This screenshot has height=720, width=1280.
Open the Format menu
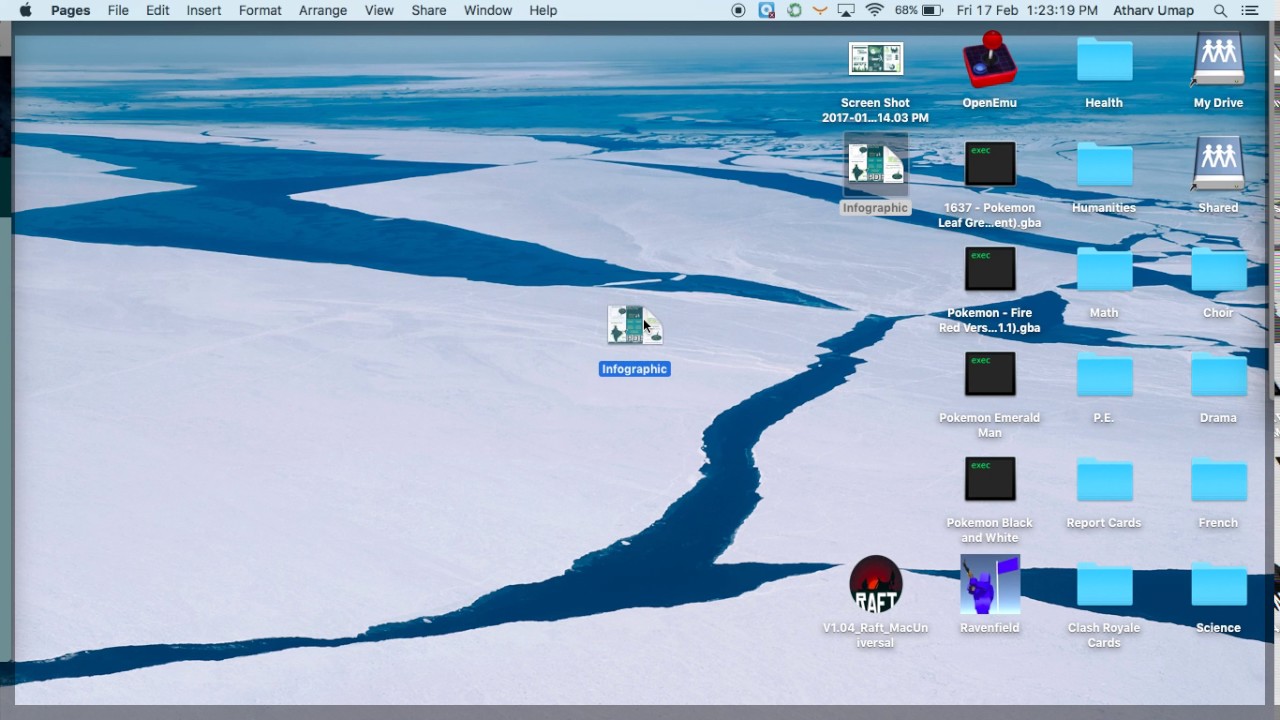click(x=260, y=10)
